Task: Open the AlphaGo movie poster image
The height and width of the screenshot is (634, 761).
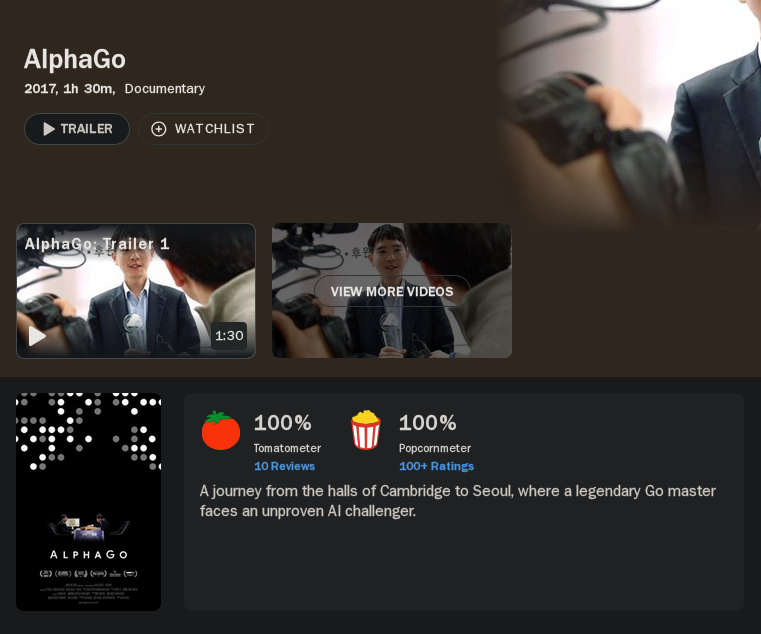Action: click(x=88, y=502)
